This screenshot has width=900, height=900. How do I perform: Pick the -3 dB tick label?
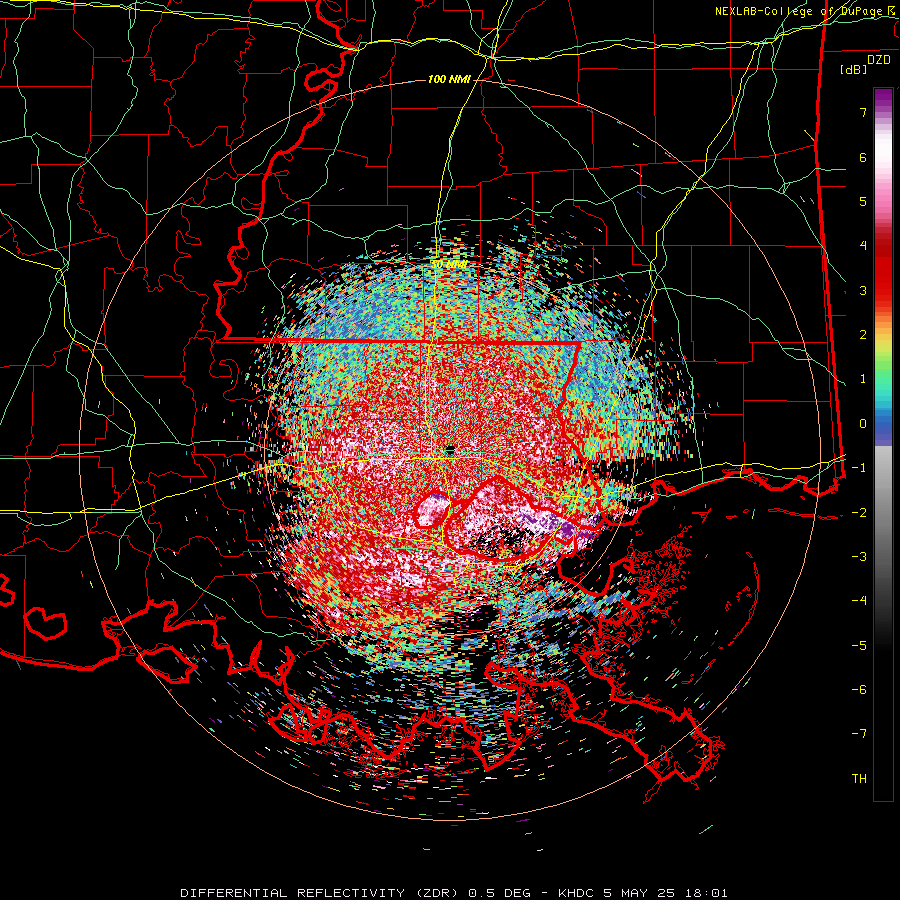859,557
